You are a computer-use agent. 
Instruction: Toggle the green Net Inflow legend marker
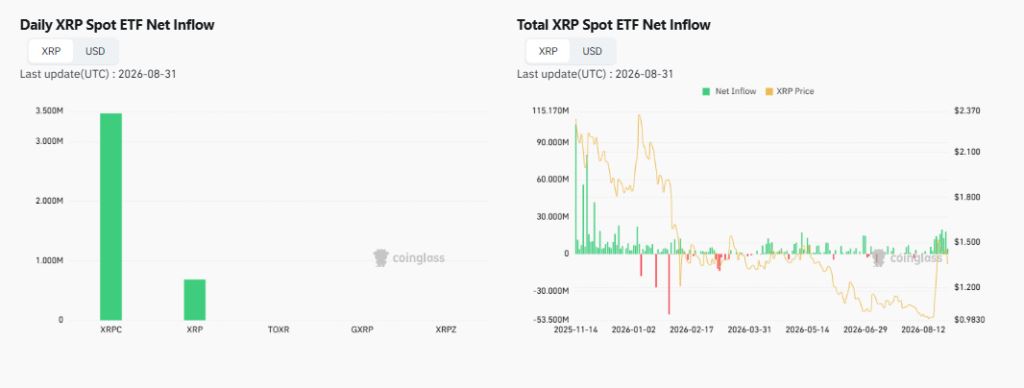(x=706, y=91)
